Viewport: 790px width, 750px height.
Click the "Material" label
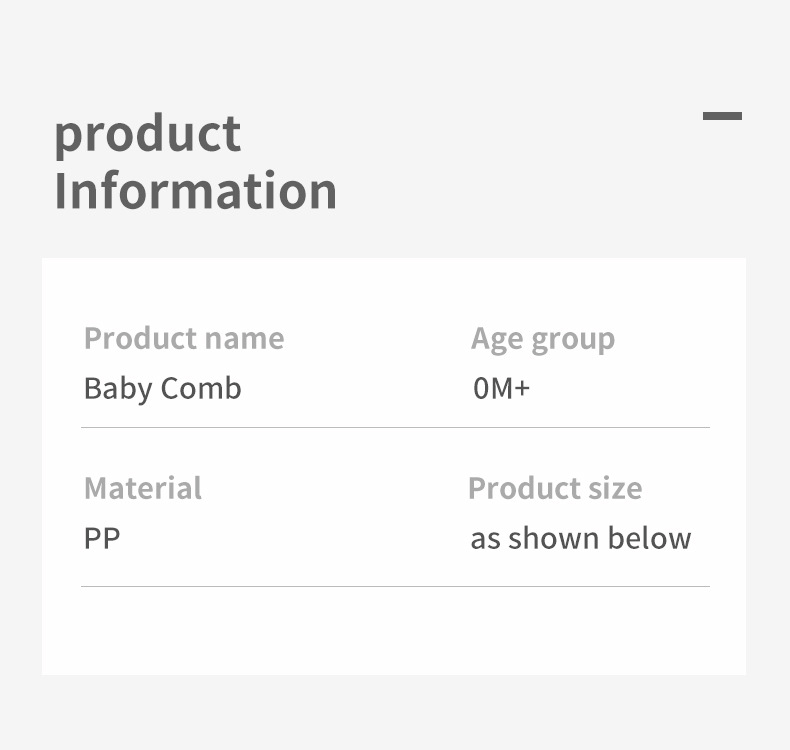point(142,488)
